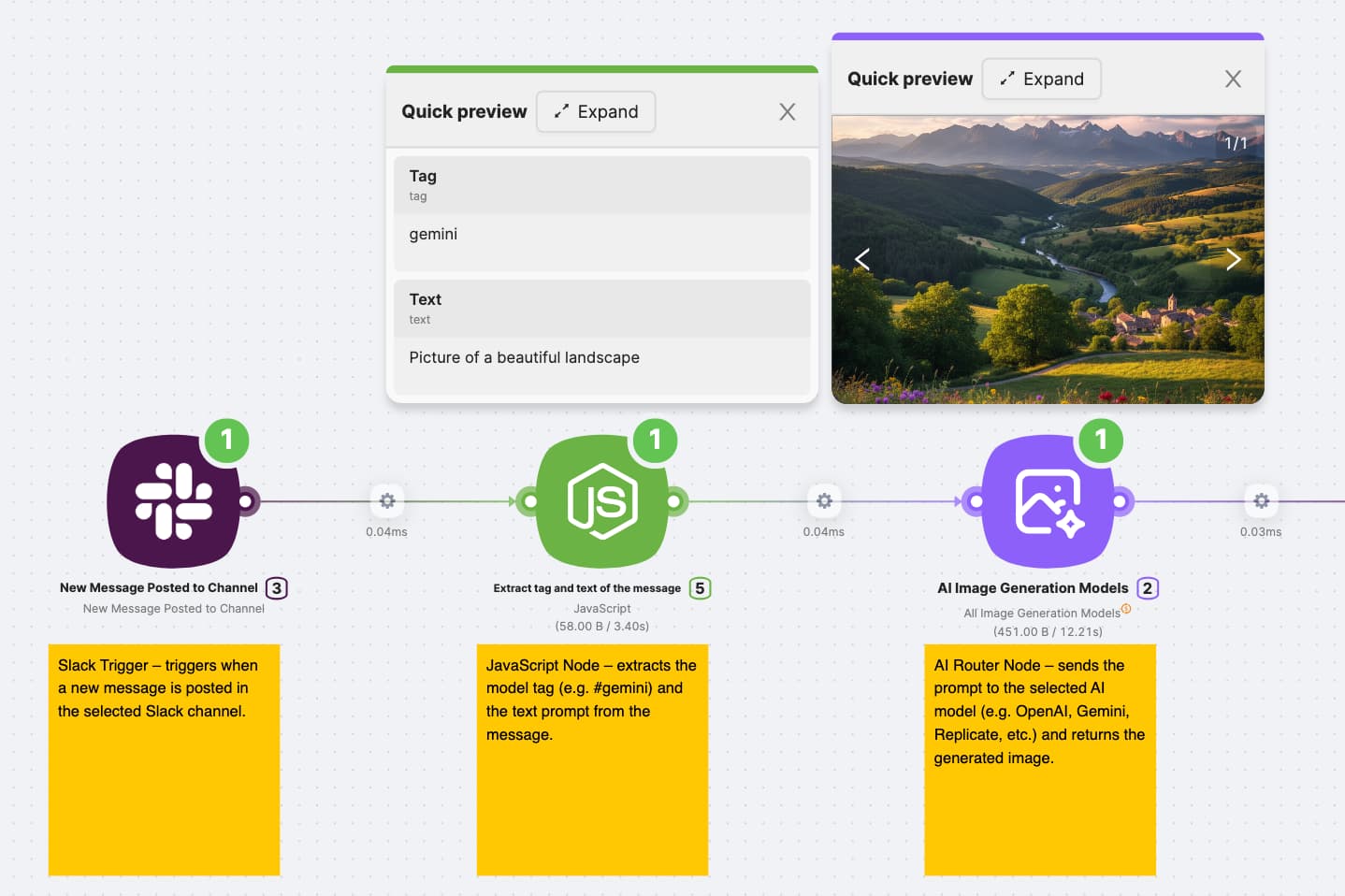Close the image quick preview panel
Screen dimensions: 1345x896
1233,79
